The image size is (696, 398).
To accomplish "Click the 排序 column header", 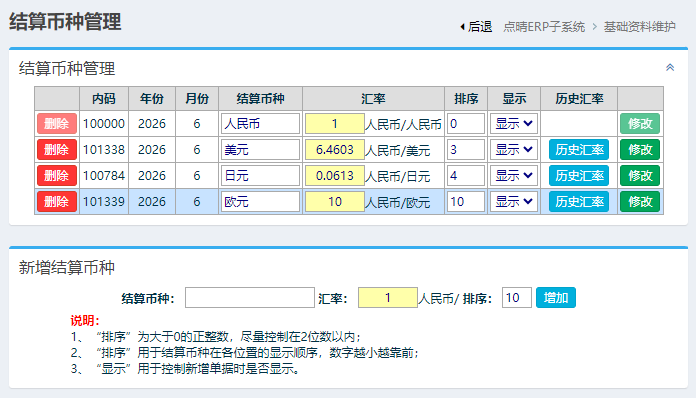I will 466,99.
